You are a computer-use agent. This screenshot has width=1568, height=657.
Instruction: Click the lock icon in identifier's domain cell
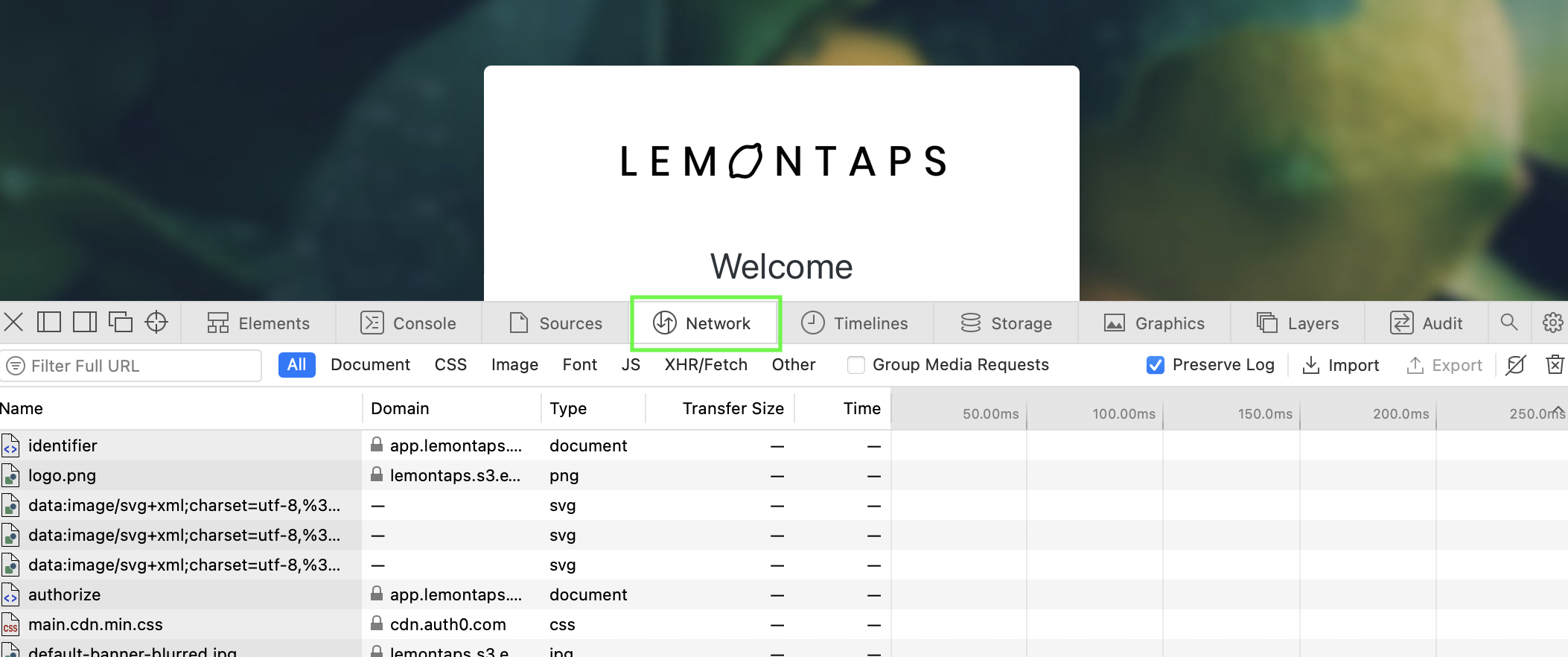[377, 445]
